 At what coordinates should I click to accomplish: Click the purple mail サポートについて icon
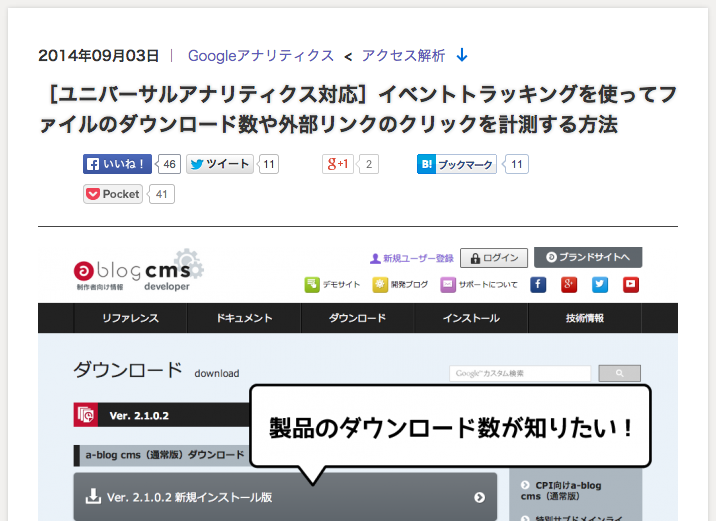pos(448,284)
